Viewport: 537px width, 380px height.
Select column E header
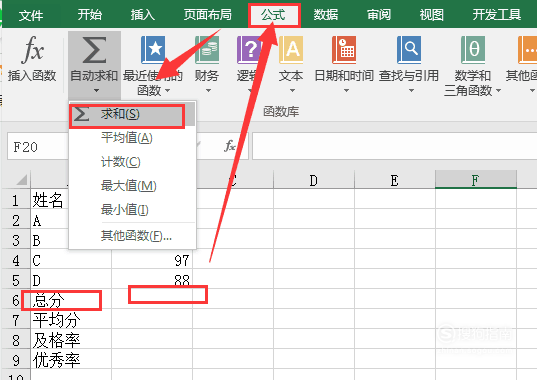(x=395, y=180)
